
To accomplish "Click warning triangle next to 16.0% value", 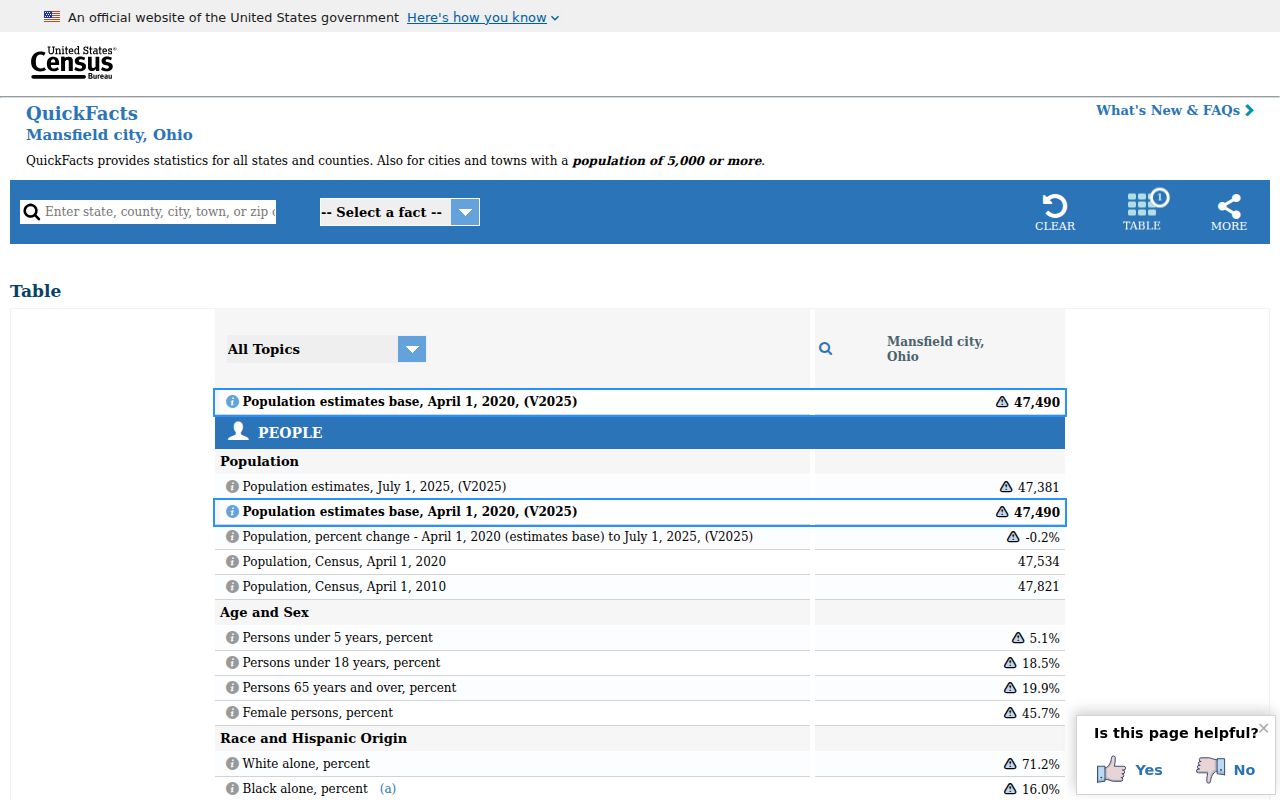I will (1010, 789).
